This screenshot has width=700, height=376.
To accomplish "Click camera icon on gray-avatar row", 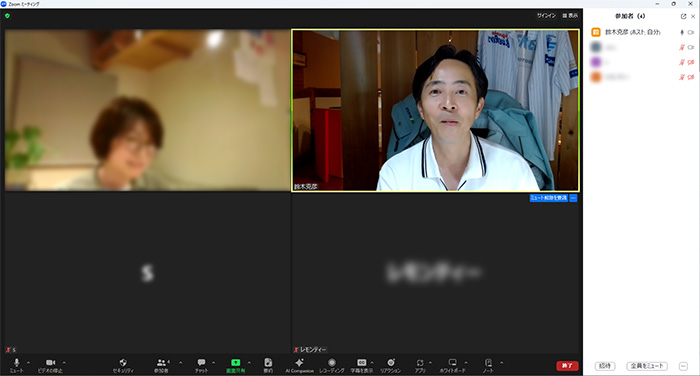I will click(x=691, y=47).
